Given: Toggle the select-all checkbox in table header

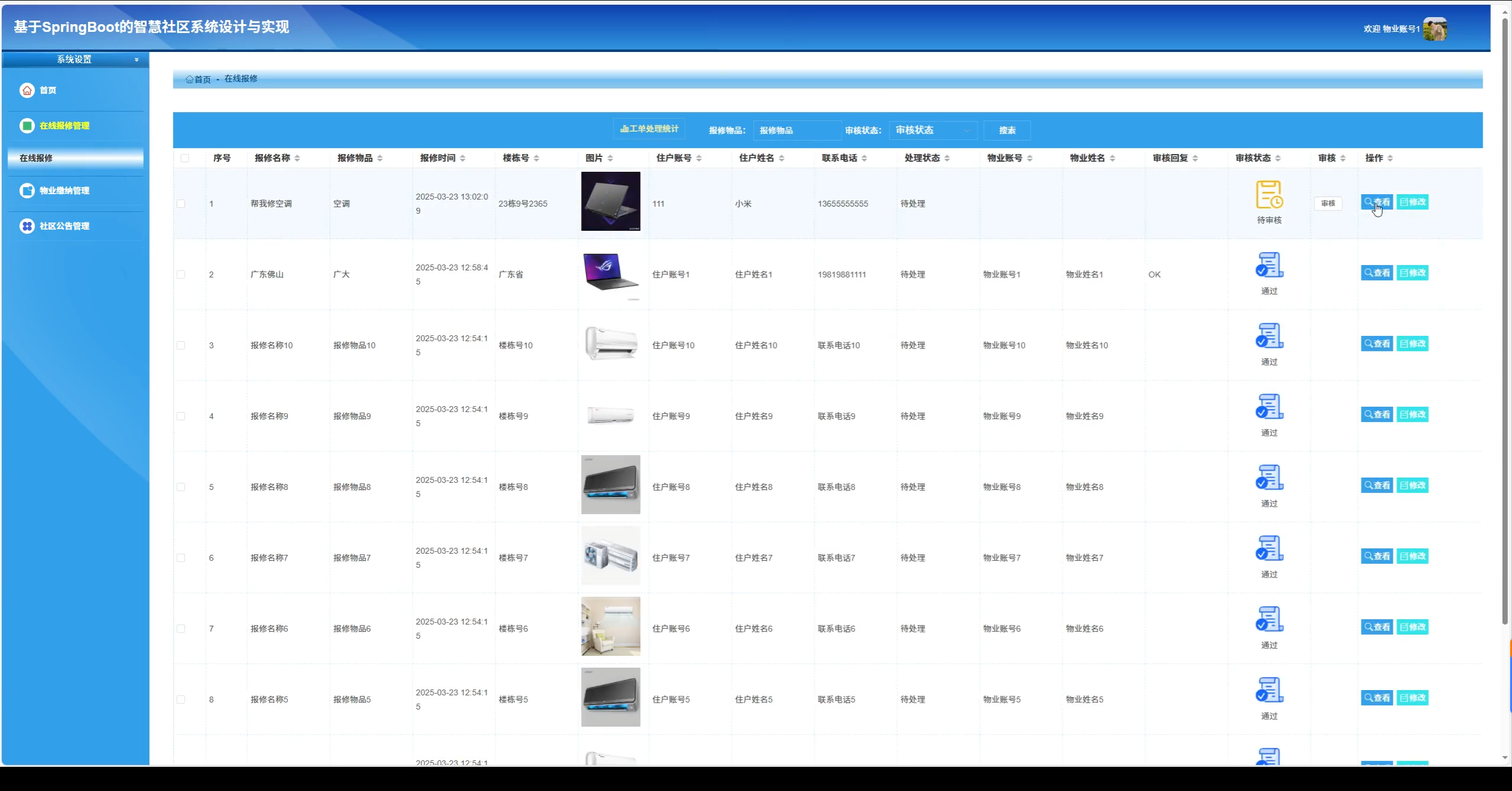Looking at the screenshot, I should [185, 158].
